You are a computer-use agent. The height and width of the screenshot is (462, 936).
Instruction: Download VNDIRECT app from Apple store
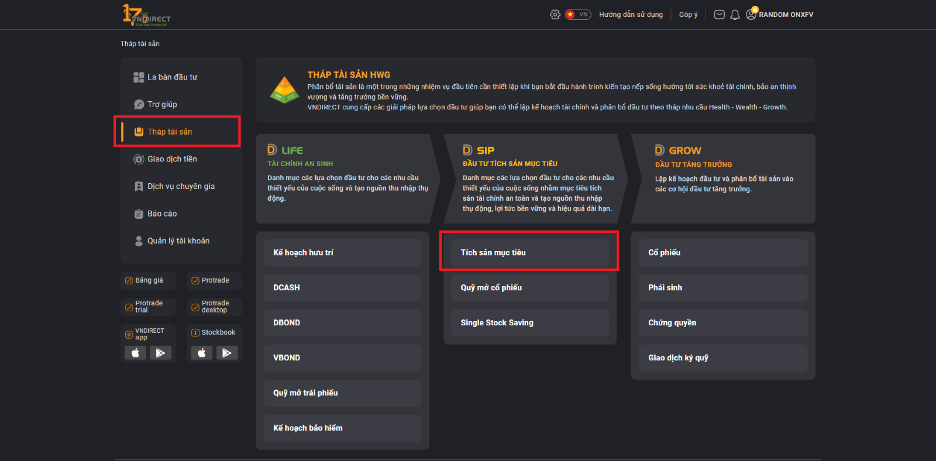tap(136, 353)
